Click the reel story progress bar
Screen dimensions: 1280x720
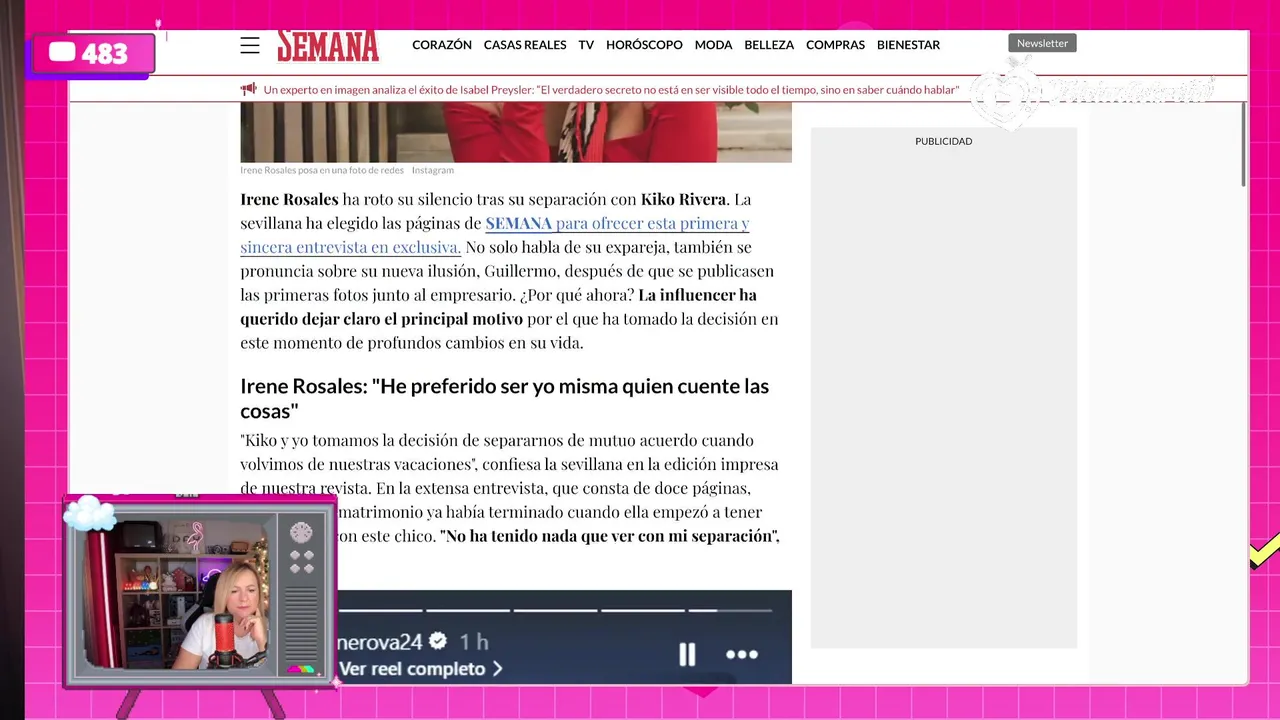pyautogui.click(x=555, y=609)
